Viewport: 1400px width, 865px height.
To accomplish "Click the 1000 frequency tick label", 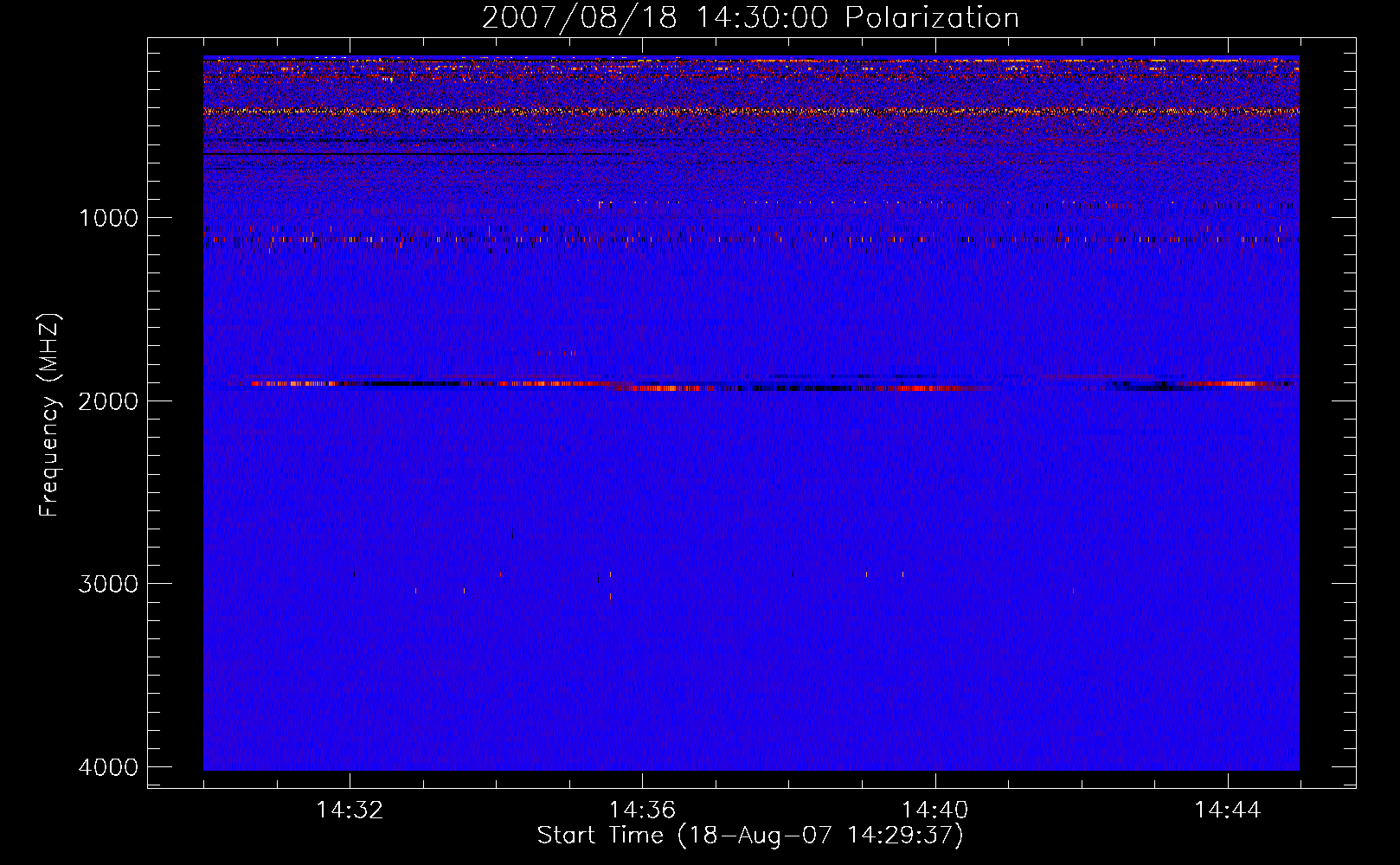I will tap(108, 218).
